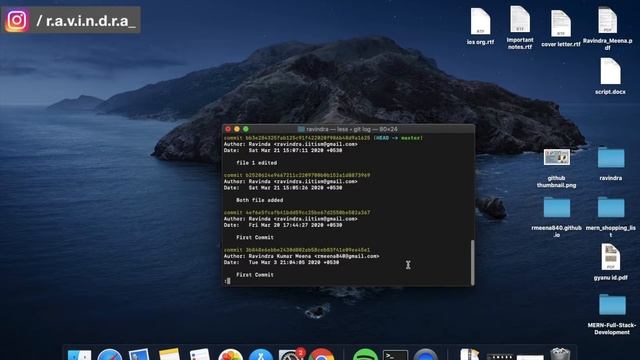Open the App Store dock icon
Screen dimensions: 640x360
tap(261, 354)
